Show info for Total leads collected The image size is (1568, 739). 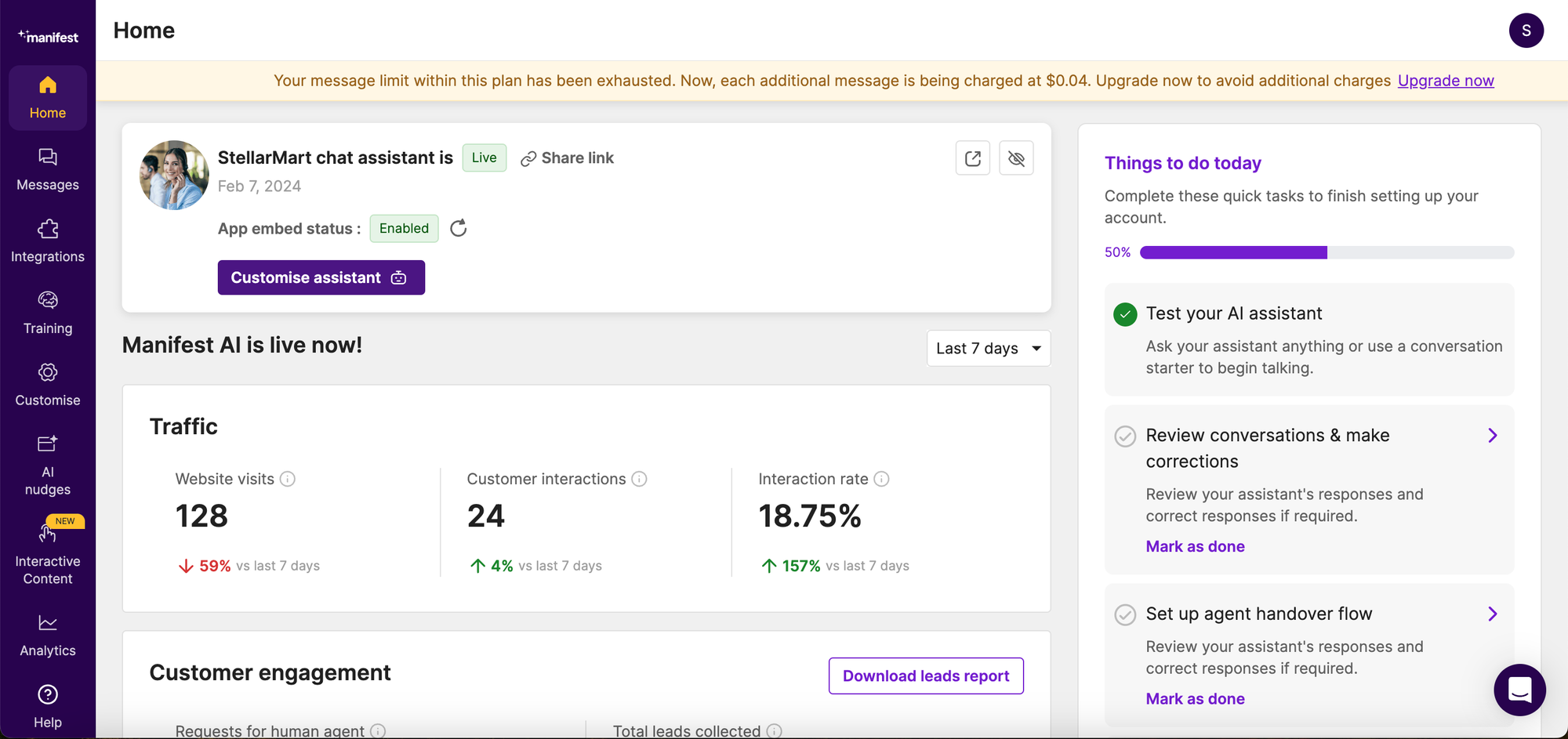click(x=775, y=731)
